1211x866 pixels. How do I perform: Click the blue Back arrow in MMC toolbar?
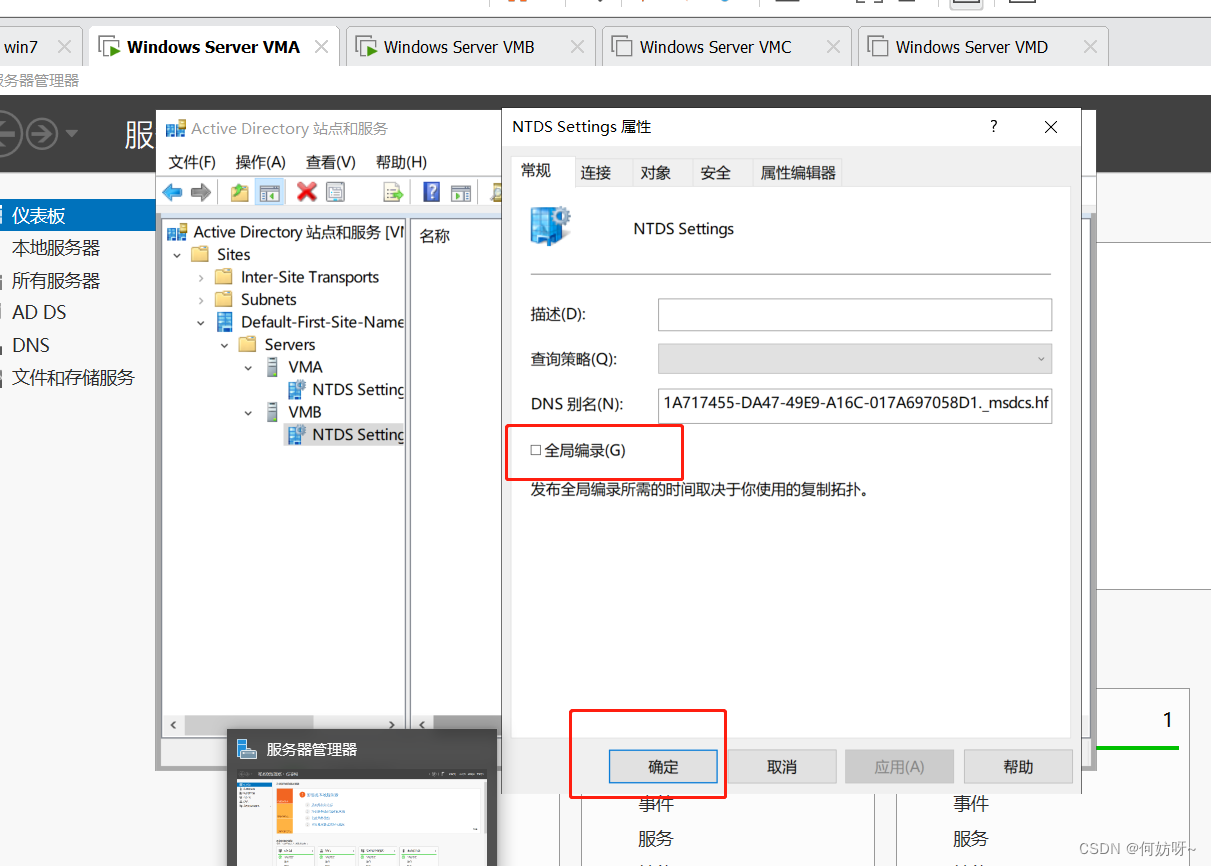coord(172,192)
